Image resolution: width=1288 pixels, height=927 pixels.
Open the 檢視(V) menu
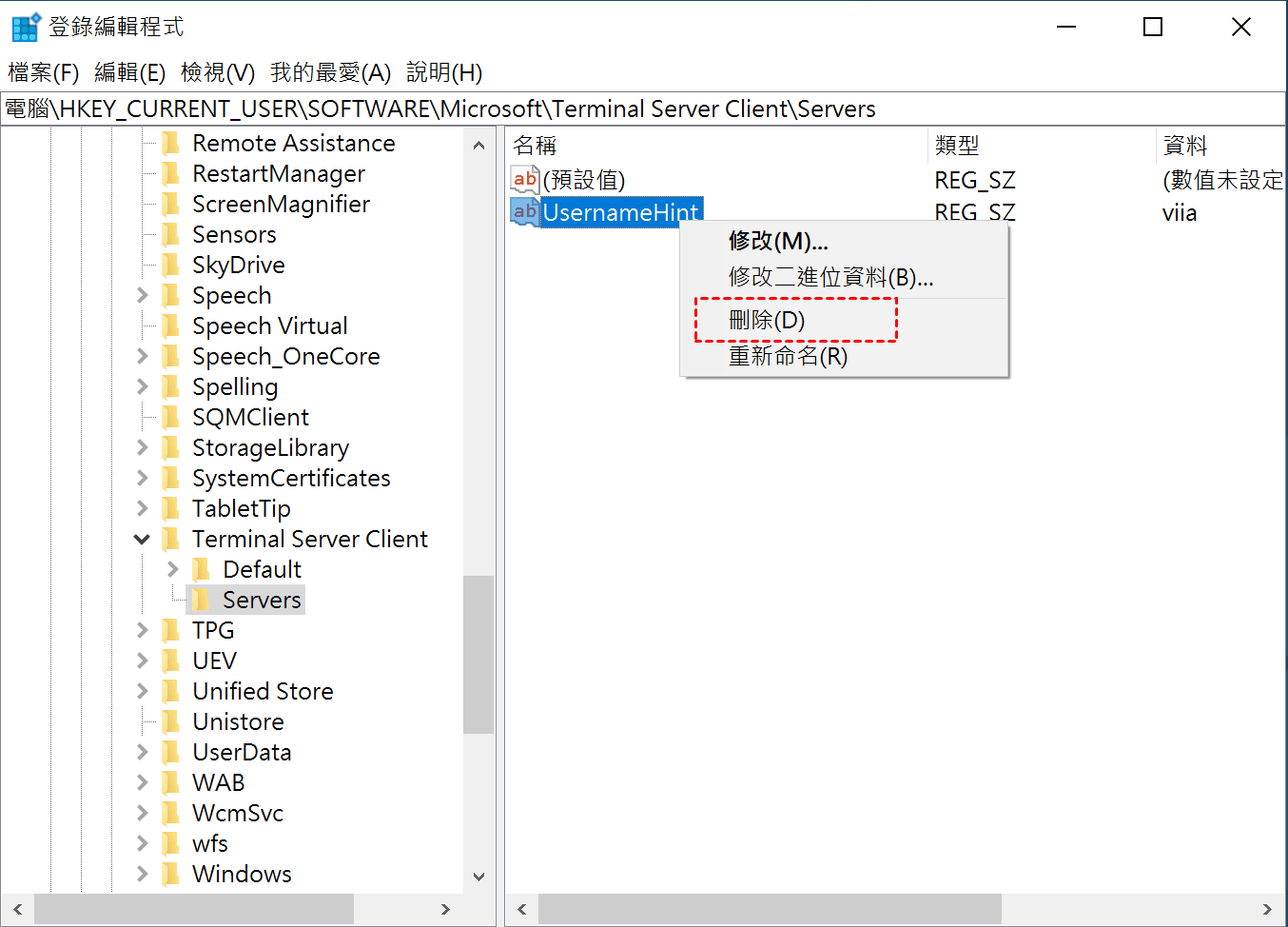218,72
